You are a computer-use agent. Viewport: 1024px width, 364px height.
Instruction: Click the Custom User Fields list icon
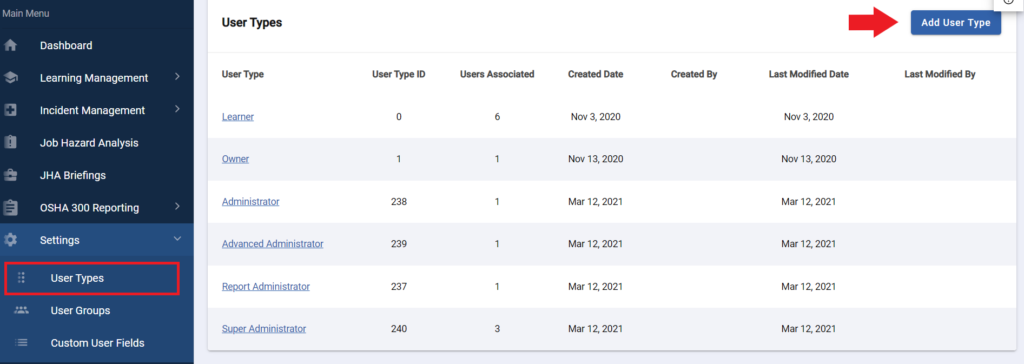pyautogui.click(x=22, y=342)
